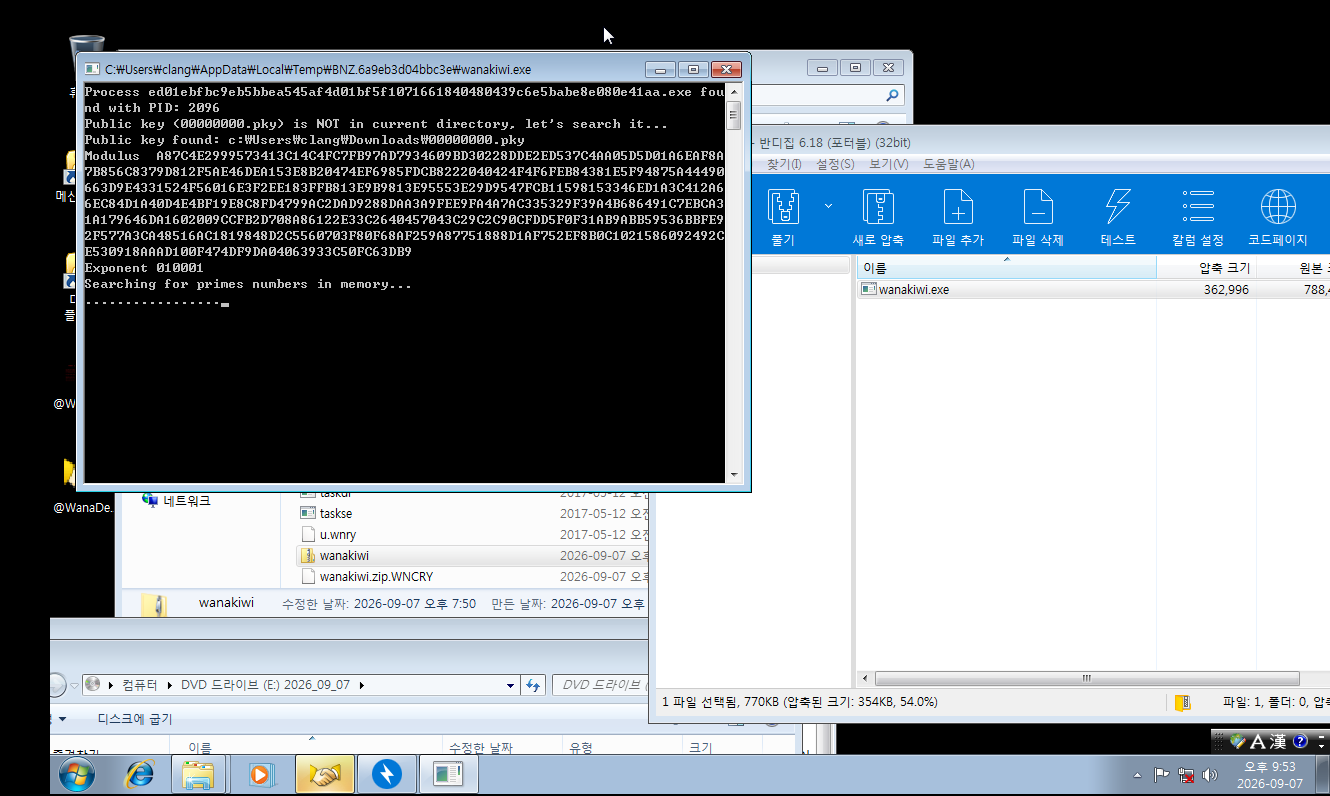Open the 찾기(I) menu in Bandizip

tap(784, 164)
